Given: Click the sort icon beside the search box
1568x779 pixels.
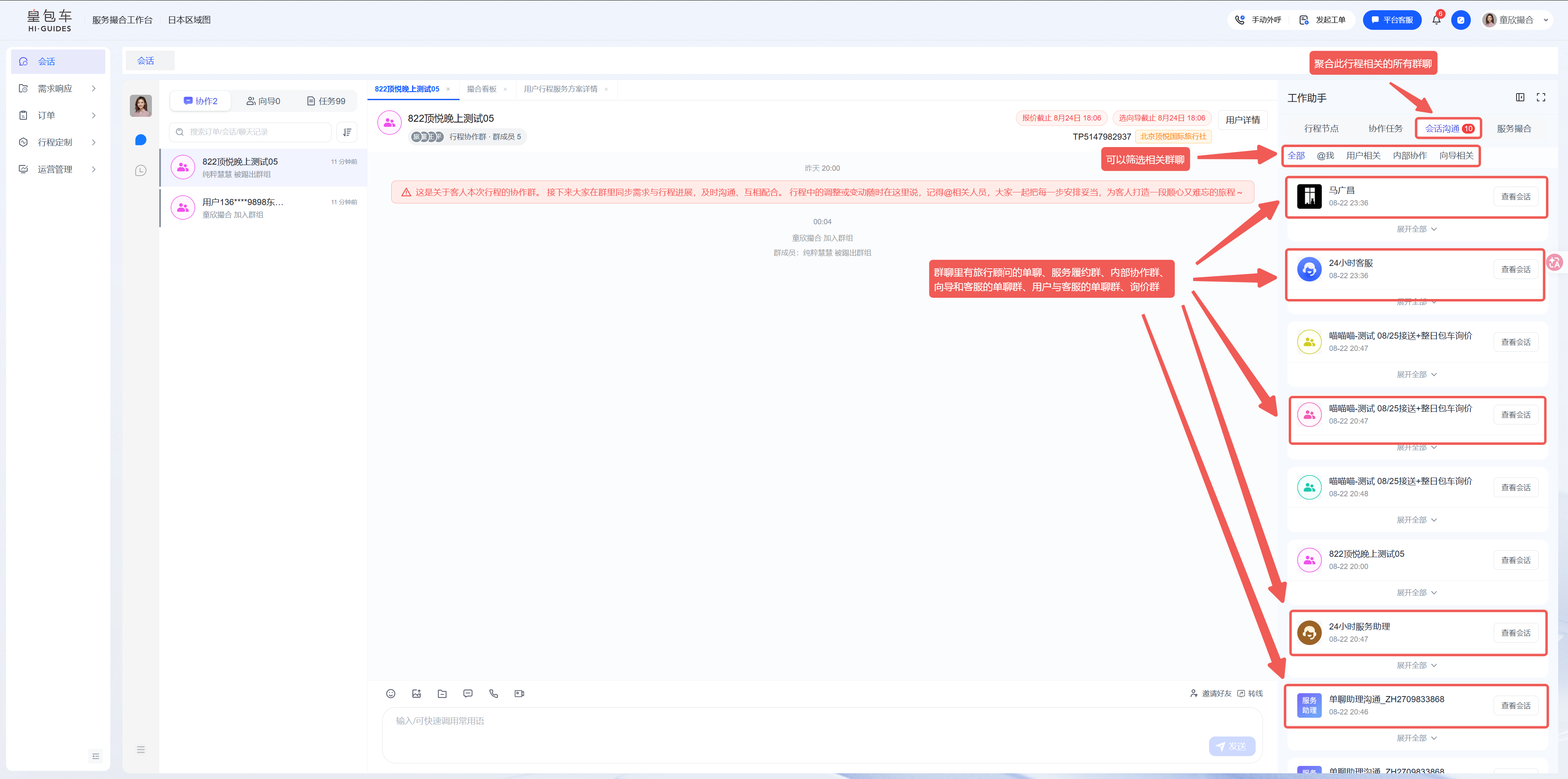Looking at the screenshot, I should tap(347, 132).
